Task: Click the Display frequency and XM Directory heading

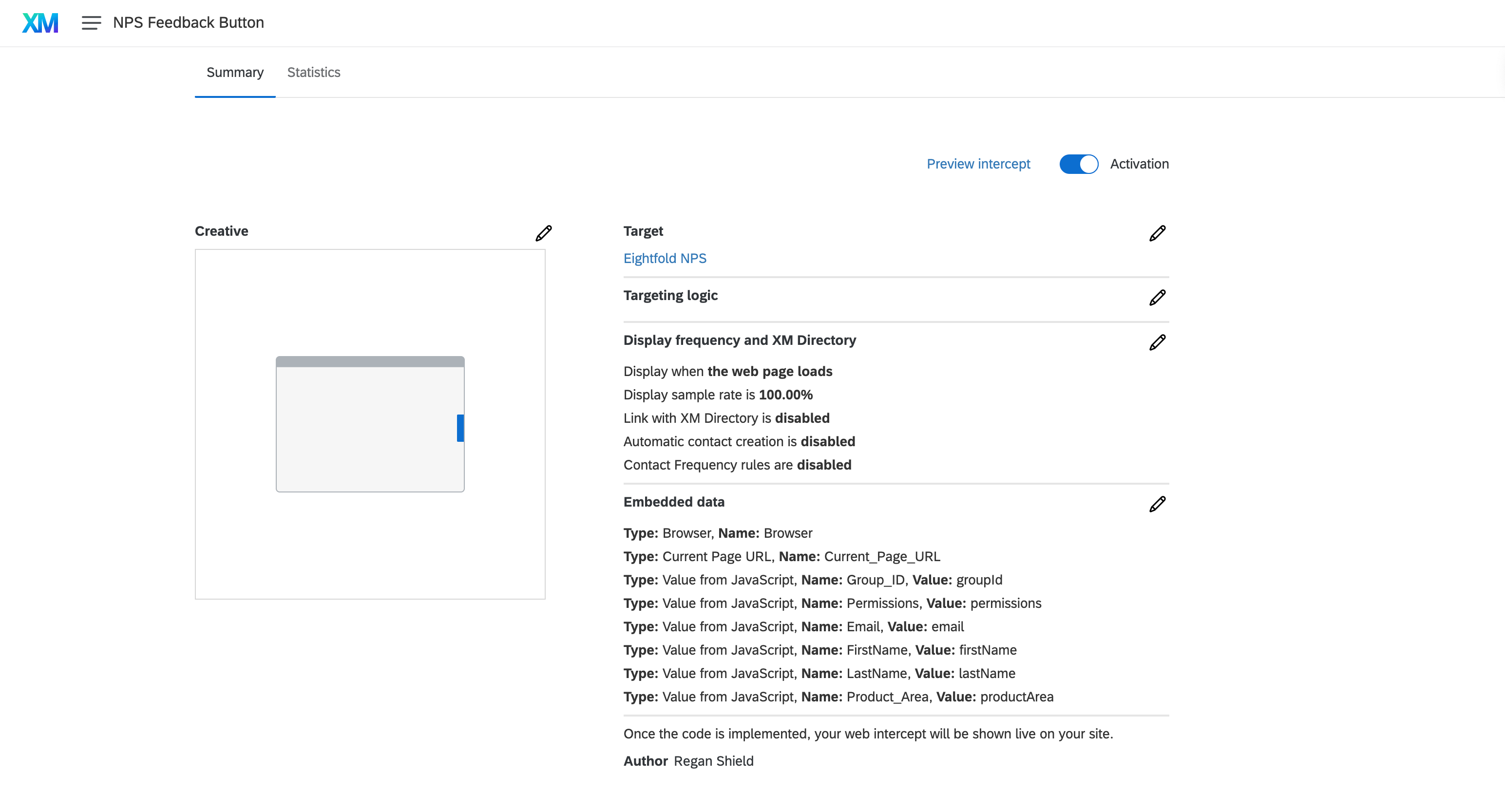Action: tap(740, 340)
